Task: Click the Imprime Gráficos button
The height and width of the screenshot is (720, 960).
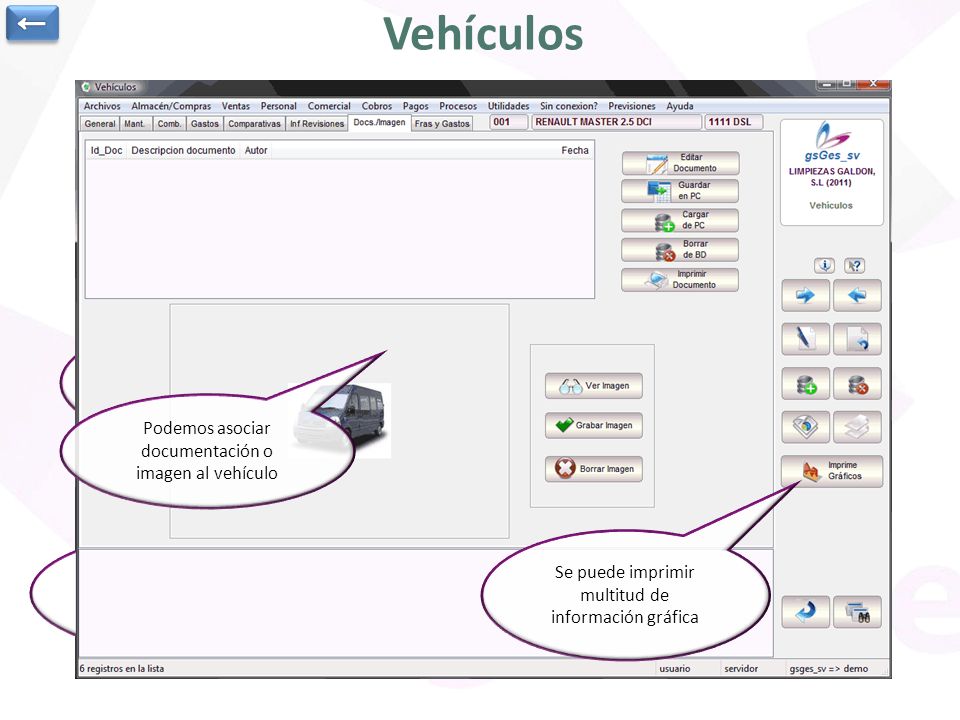Action: pyautogui.click(x=832, y=471)
